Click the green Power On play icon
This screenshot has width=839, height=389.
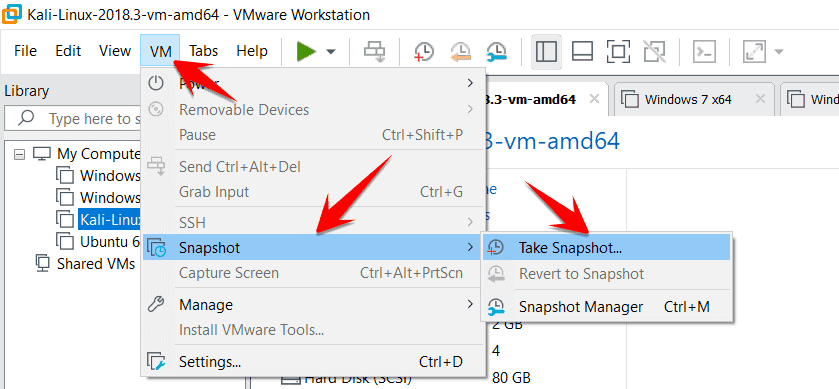click(307, 51)
